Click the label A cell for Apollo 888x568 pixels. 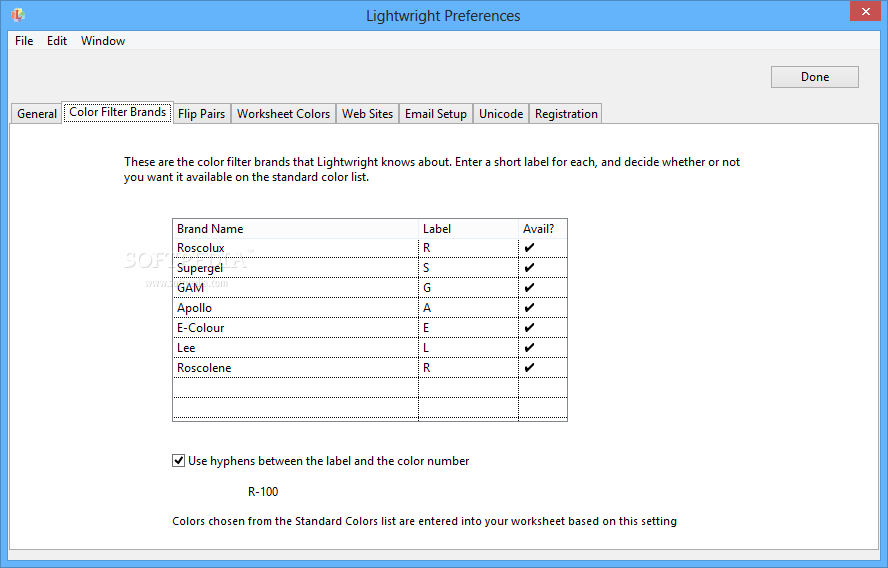tap(468, 308)
